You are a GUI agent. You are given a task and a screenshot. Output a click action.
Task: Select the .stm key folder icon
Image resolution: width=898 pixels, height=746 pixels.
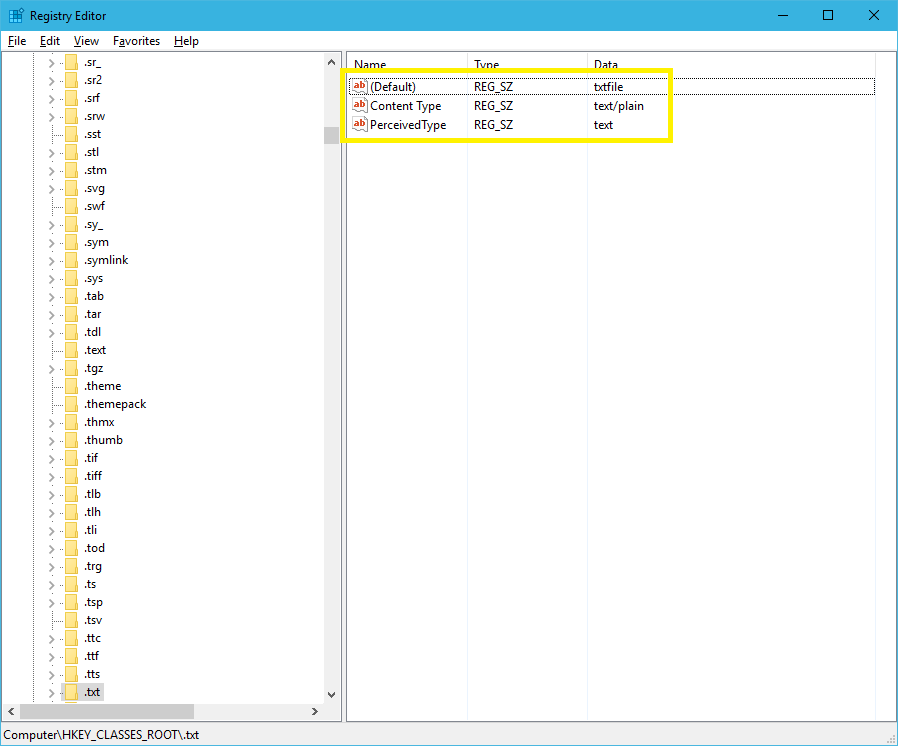[72, 170]
